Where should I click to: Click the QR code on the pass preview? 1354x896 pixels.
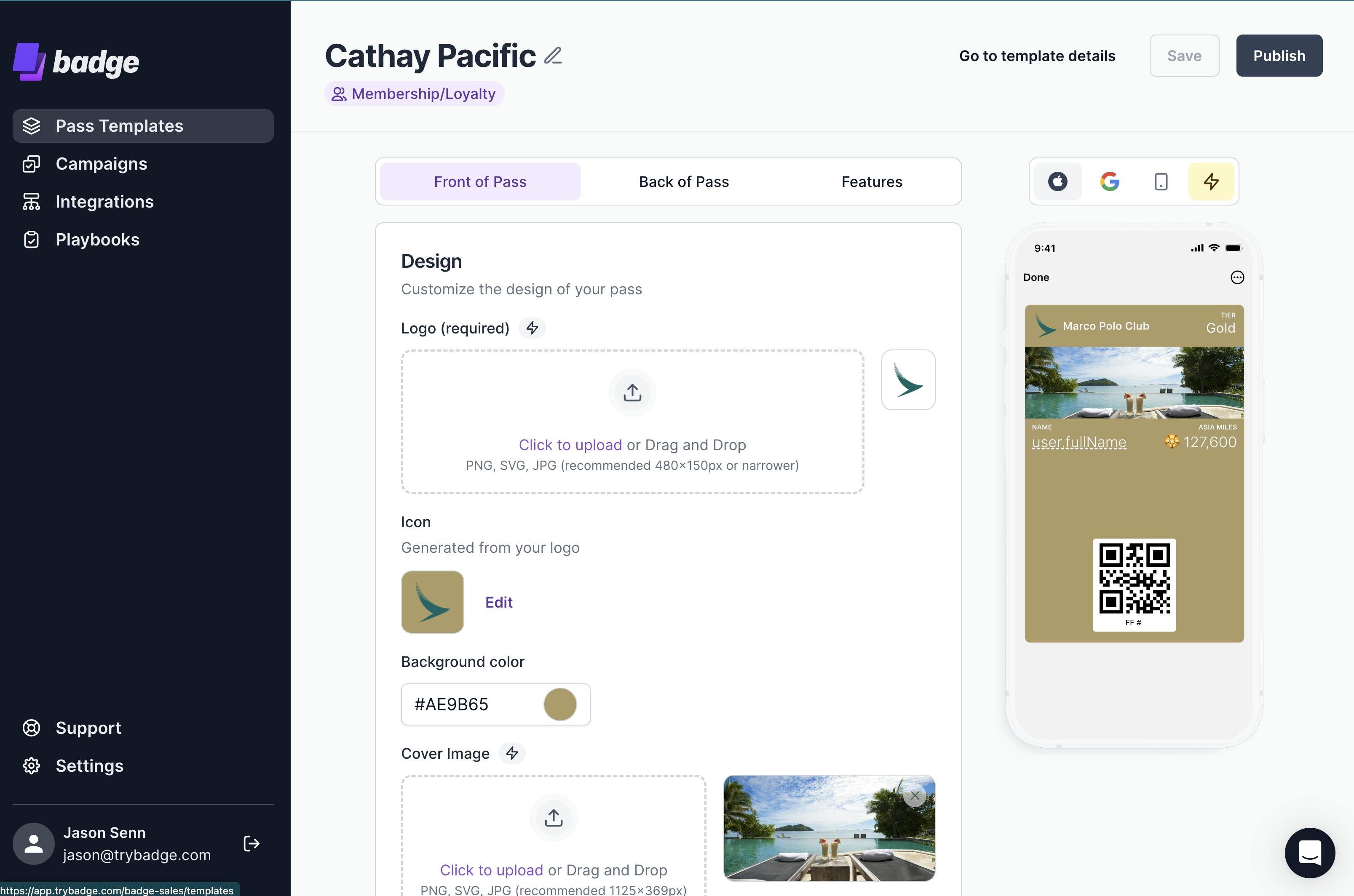[x=1135, y=578]
